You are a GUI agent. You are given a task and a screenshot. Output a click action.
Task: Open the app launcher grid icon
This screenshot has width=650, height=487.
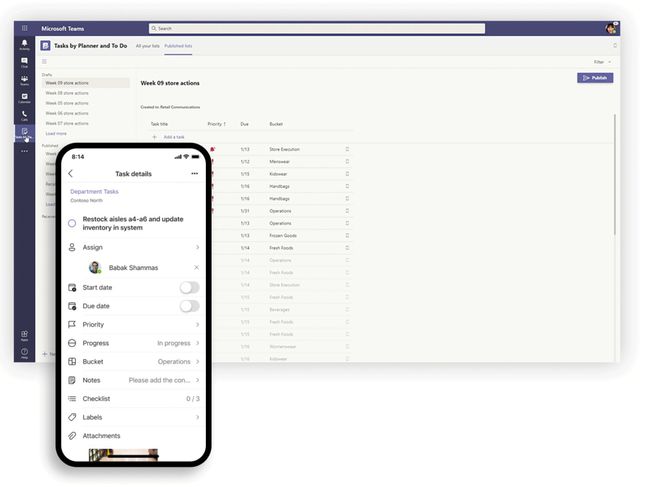24,28
